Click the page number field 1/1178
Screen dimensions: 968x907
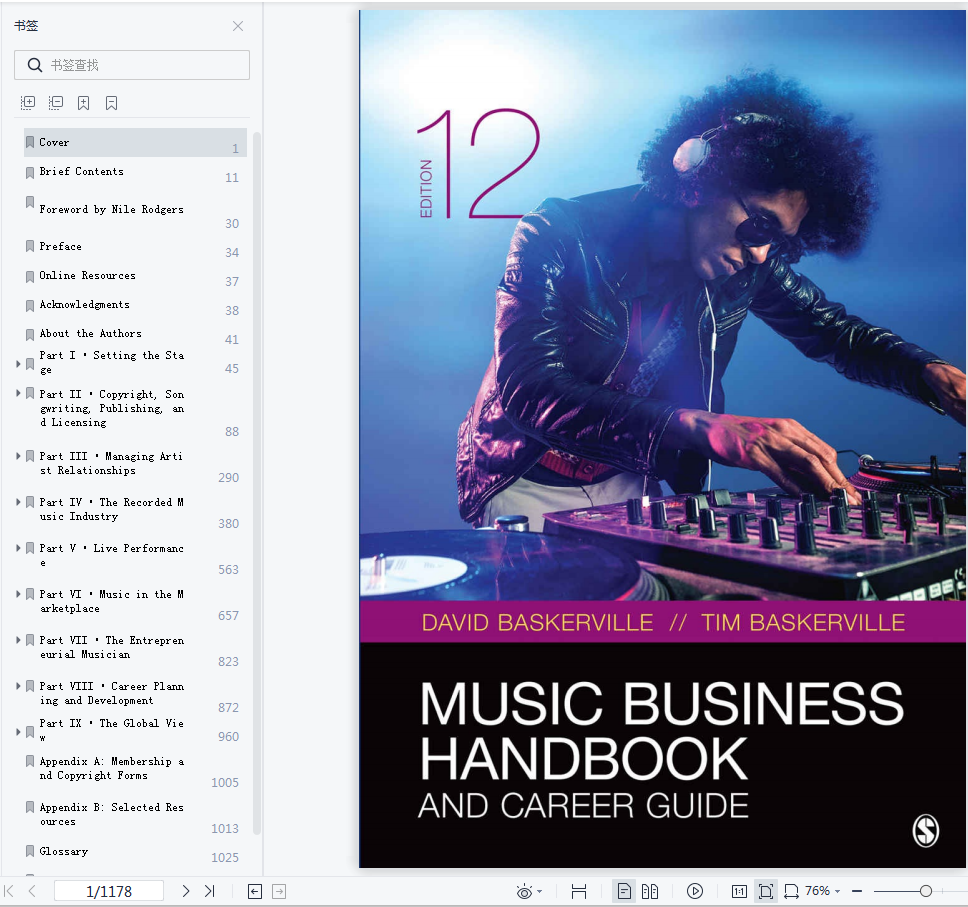(109, 891)
